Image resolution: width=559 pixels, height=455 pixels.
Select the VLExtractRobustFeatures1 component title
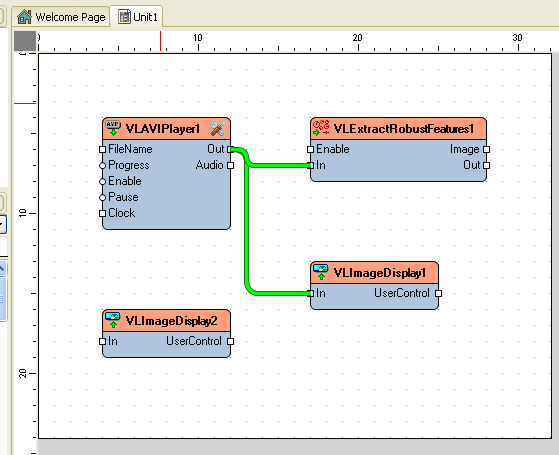click(x=404, y=128)
